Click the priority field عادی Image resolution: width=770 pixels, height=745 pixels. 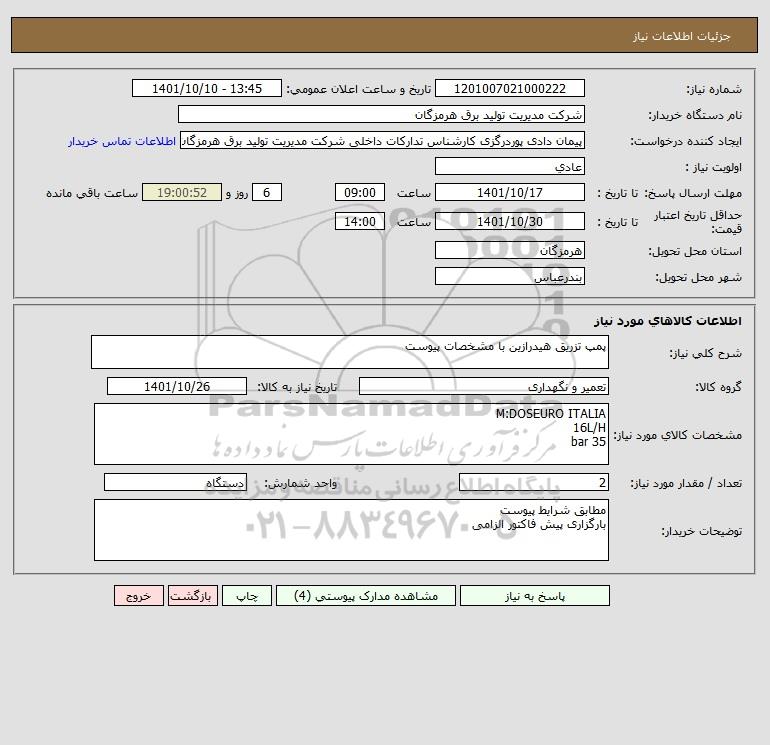tap(510, 166)
